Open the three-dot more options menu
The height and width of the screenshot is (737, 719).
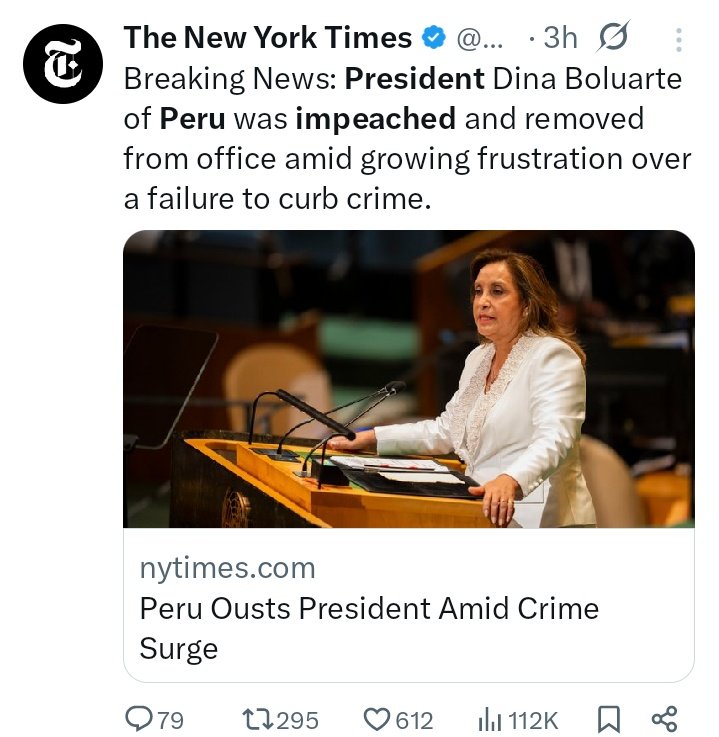click(x=679, y=40)
